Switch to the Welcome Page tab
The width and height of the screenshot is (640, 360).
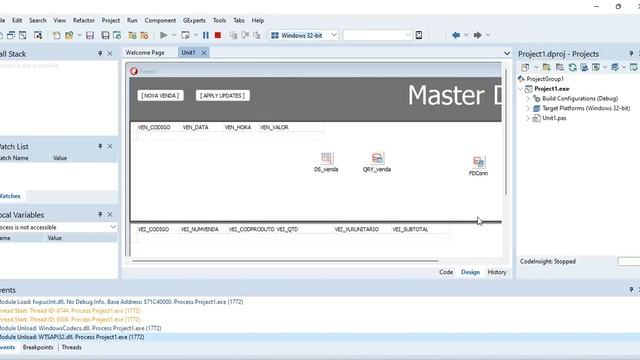(x=145, y=53)
